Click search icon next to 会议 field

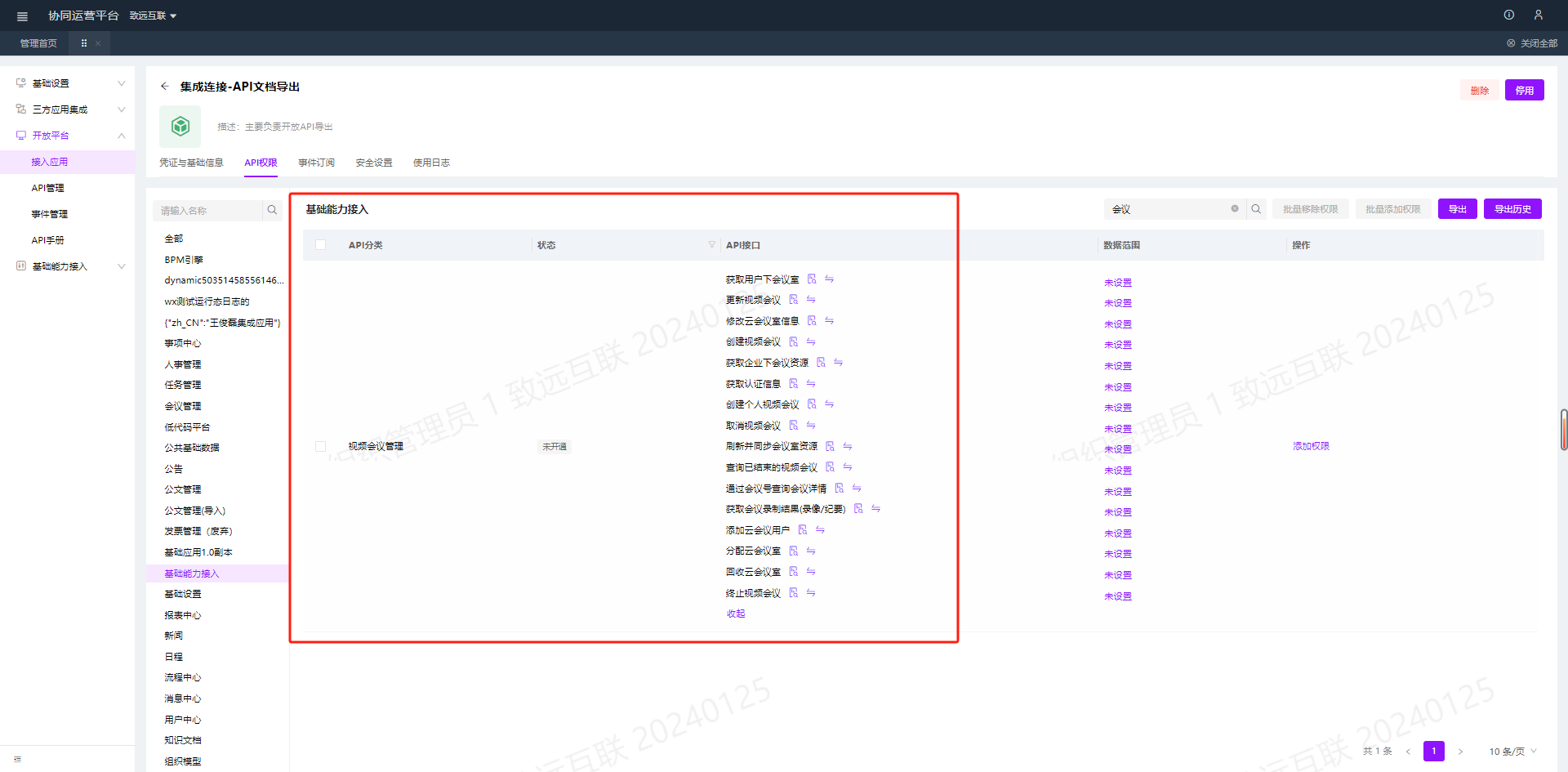click(x=1256, y=209)
